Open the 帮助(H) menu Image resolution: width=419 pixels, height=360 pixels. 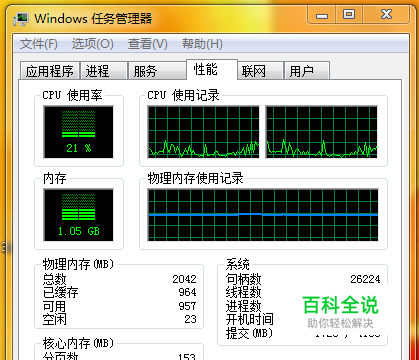click(202, 44)
